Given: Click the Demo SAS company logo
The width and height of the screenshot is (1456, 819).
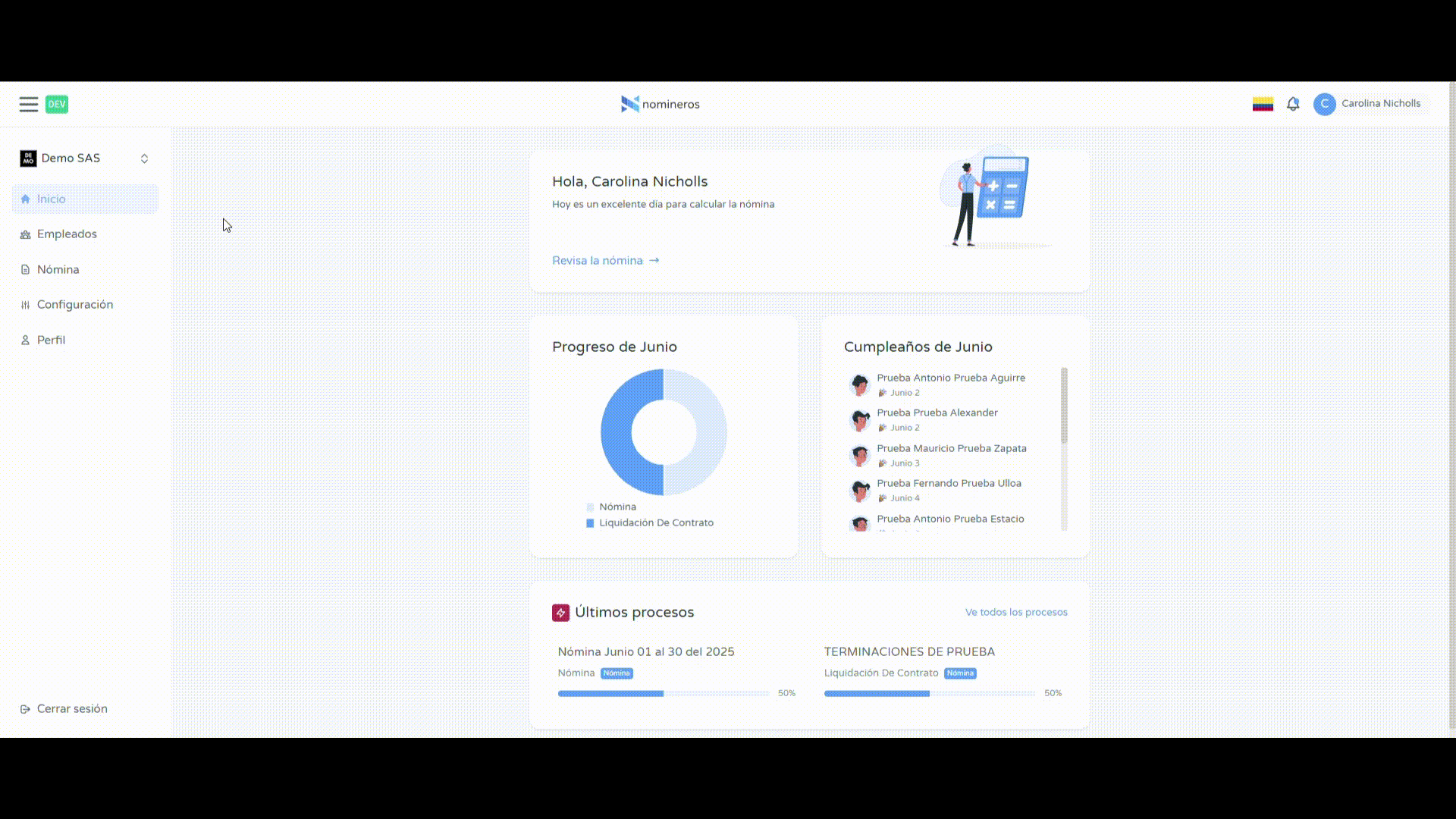Looking at the screenshot, I should click(x=28, y=158).
